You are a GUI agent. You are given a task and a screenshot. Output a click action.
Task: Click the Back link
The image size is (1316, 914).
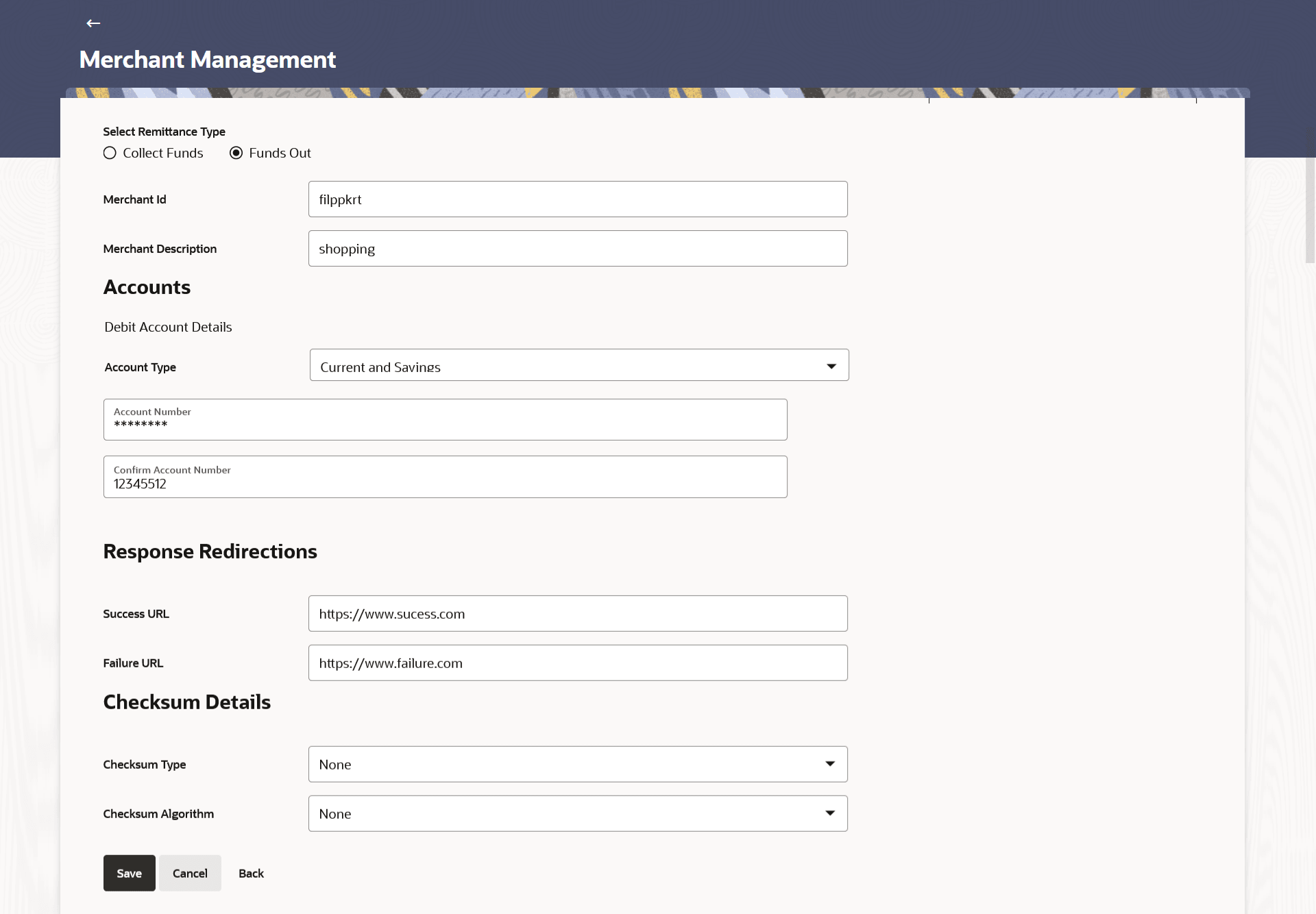[251, 874]
